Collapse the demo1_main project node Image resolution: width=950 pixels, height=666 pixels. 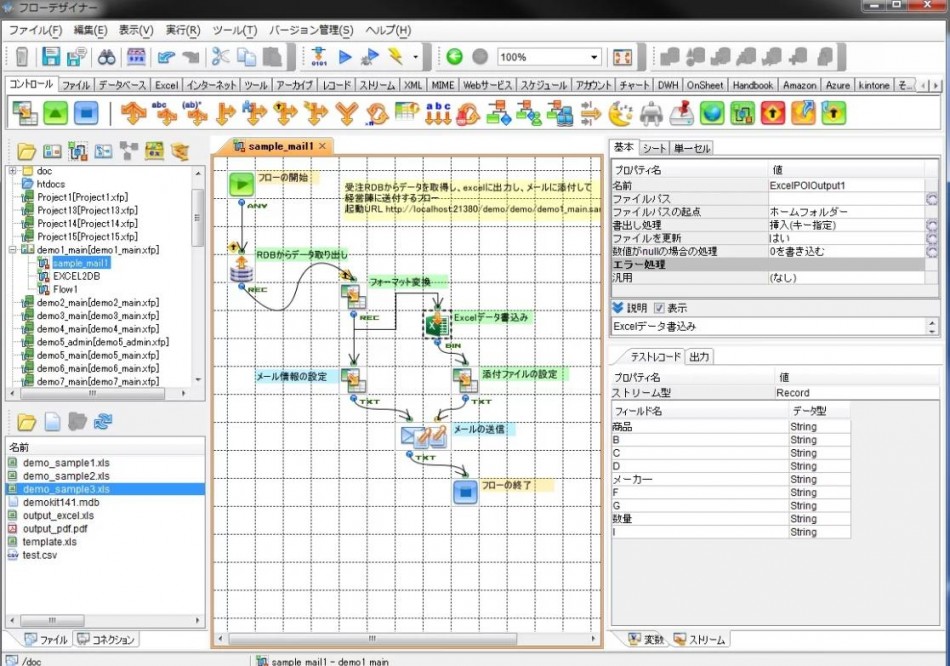[x=12, y=250]
